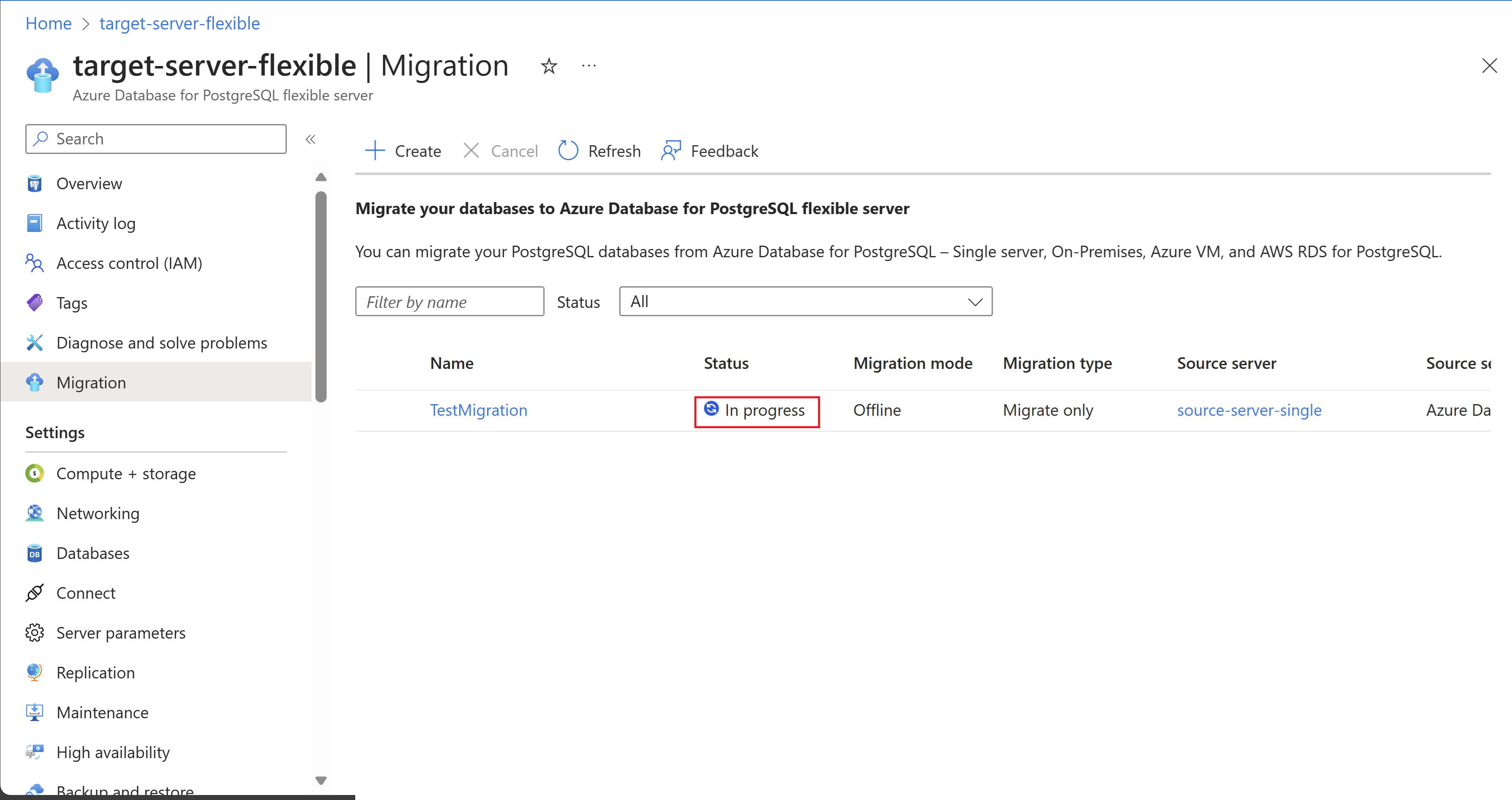Open the TestMigration link
Image resolution: width=1512 pixels, height=800 pixels.
pyautogui.click(x=479, y=410)
